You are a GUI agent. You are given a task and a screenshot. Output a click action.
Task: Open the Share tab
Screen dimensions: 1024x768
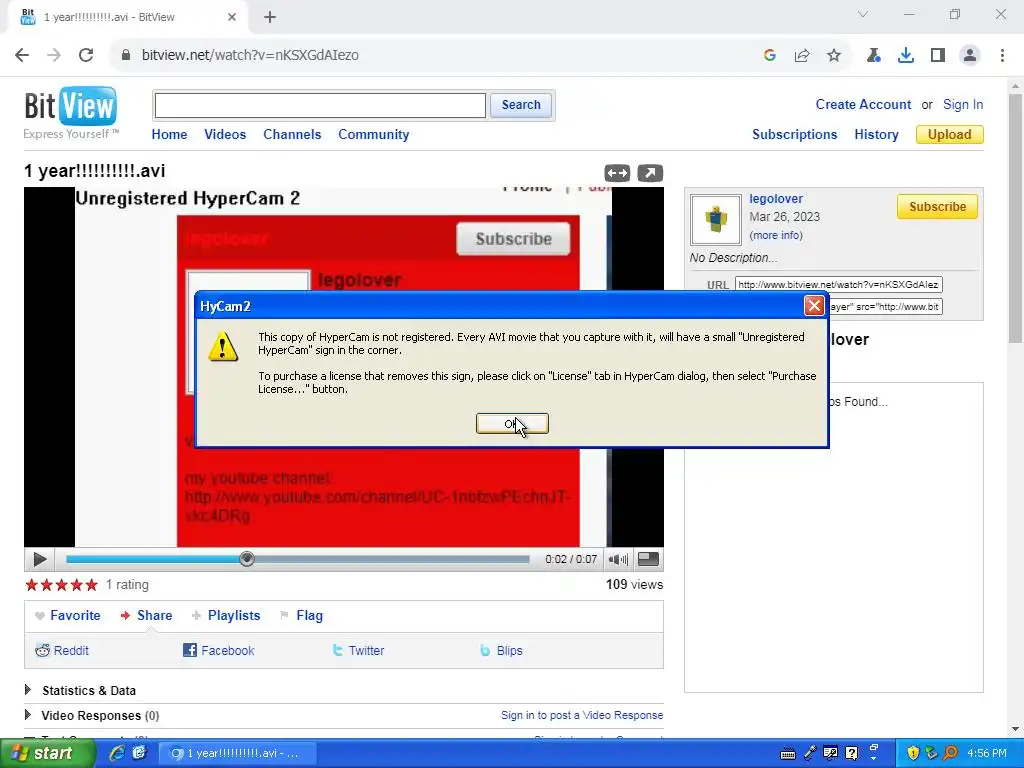click(146, 615)
